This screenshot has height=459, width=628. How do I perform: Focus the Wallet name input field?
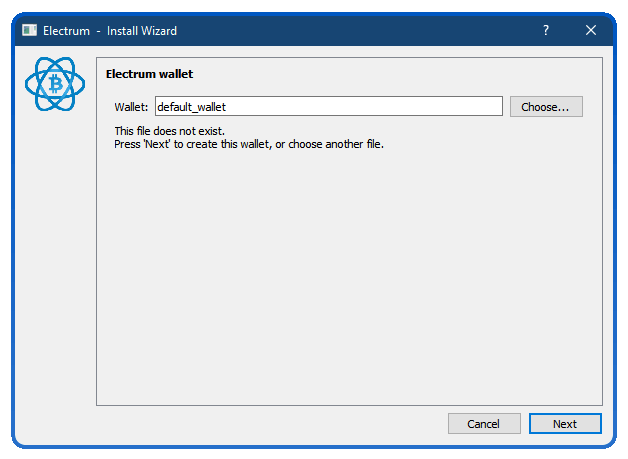pos(329,107)
